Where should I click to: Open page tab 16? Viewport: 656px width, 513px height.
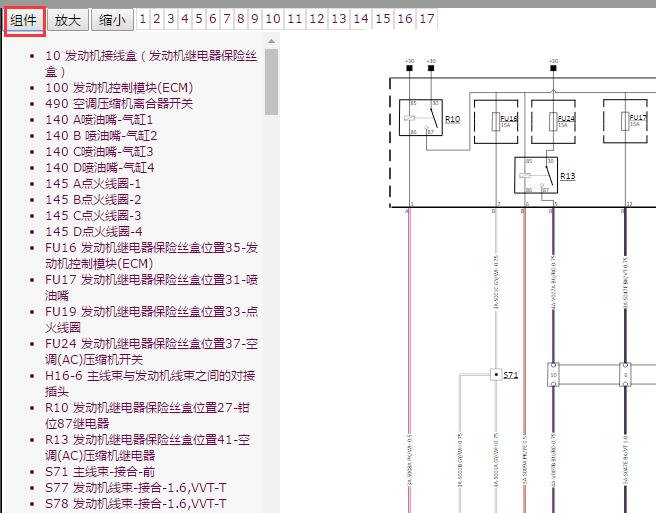pyautogui.click(x=405, y=19)
